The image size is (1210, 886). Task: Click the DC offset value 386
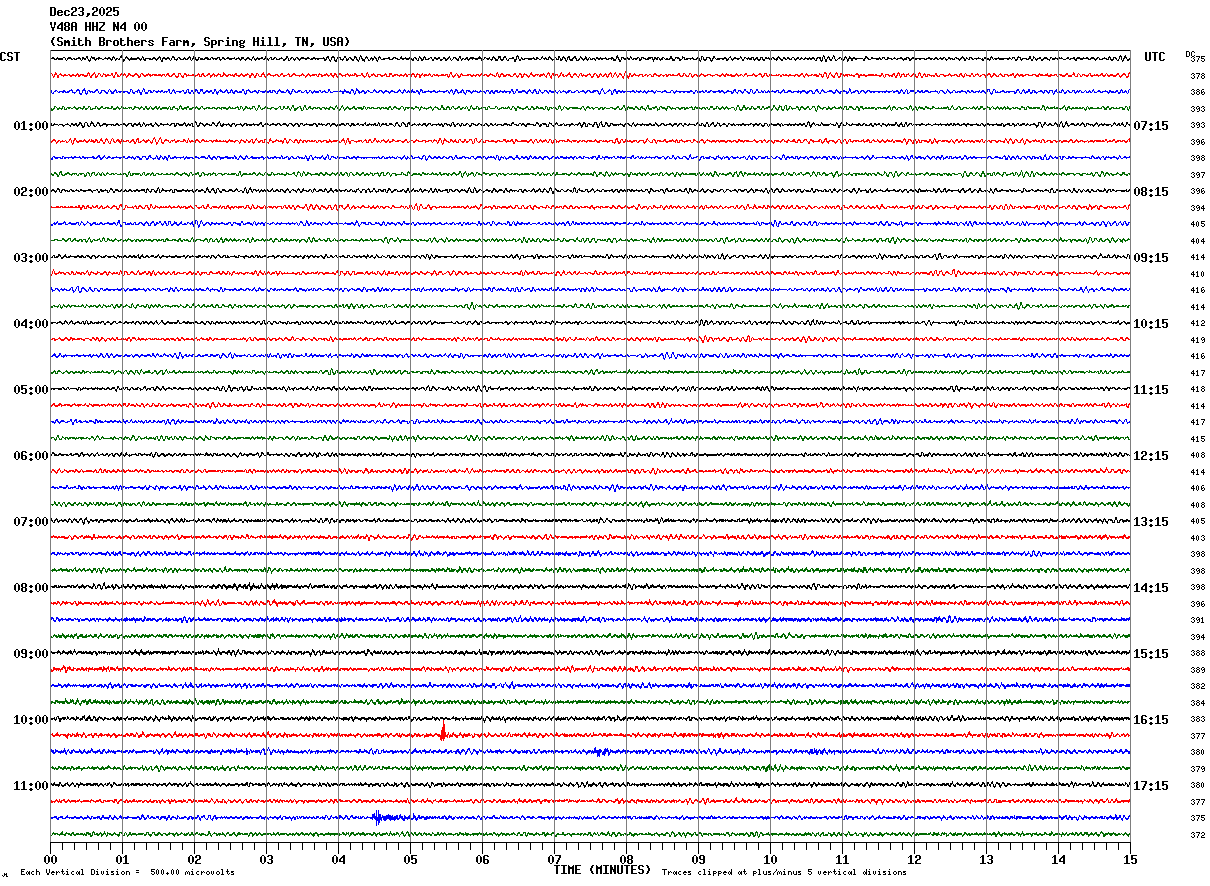pos(1197,93)
